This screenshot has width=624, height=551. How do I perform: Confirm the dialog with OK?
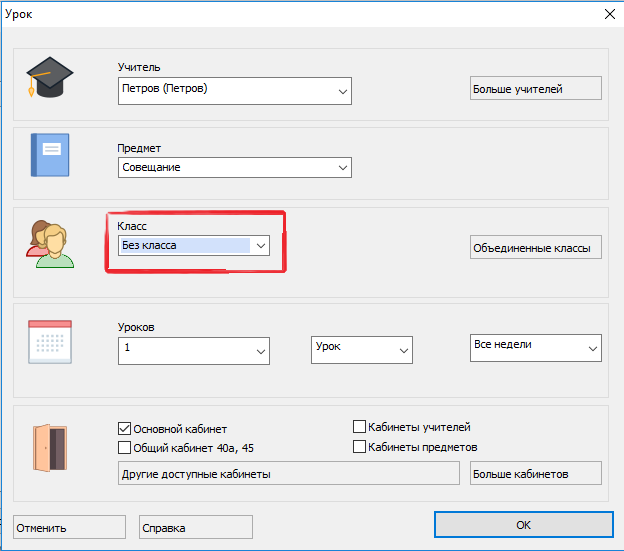523,525
